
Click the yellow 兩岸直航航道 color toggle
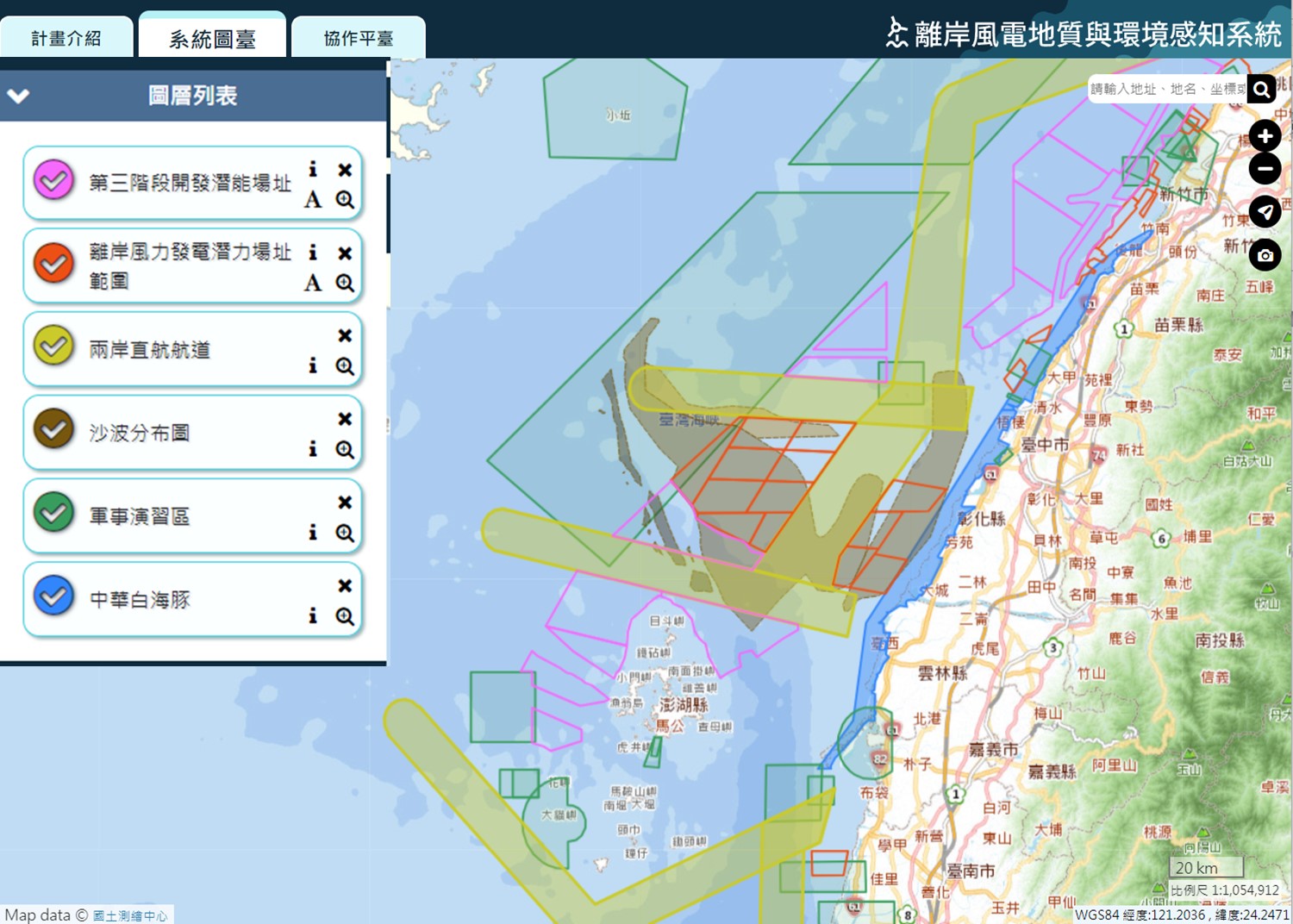coord(53,346)
